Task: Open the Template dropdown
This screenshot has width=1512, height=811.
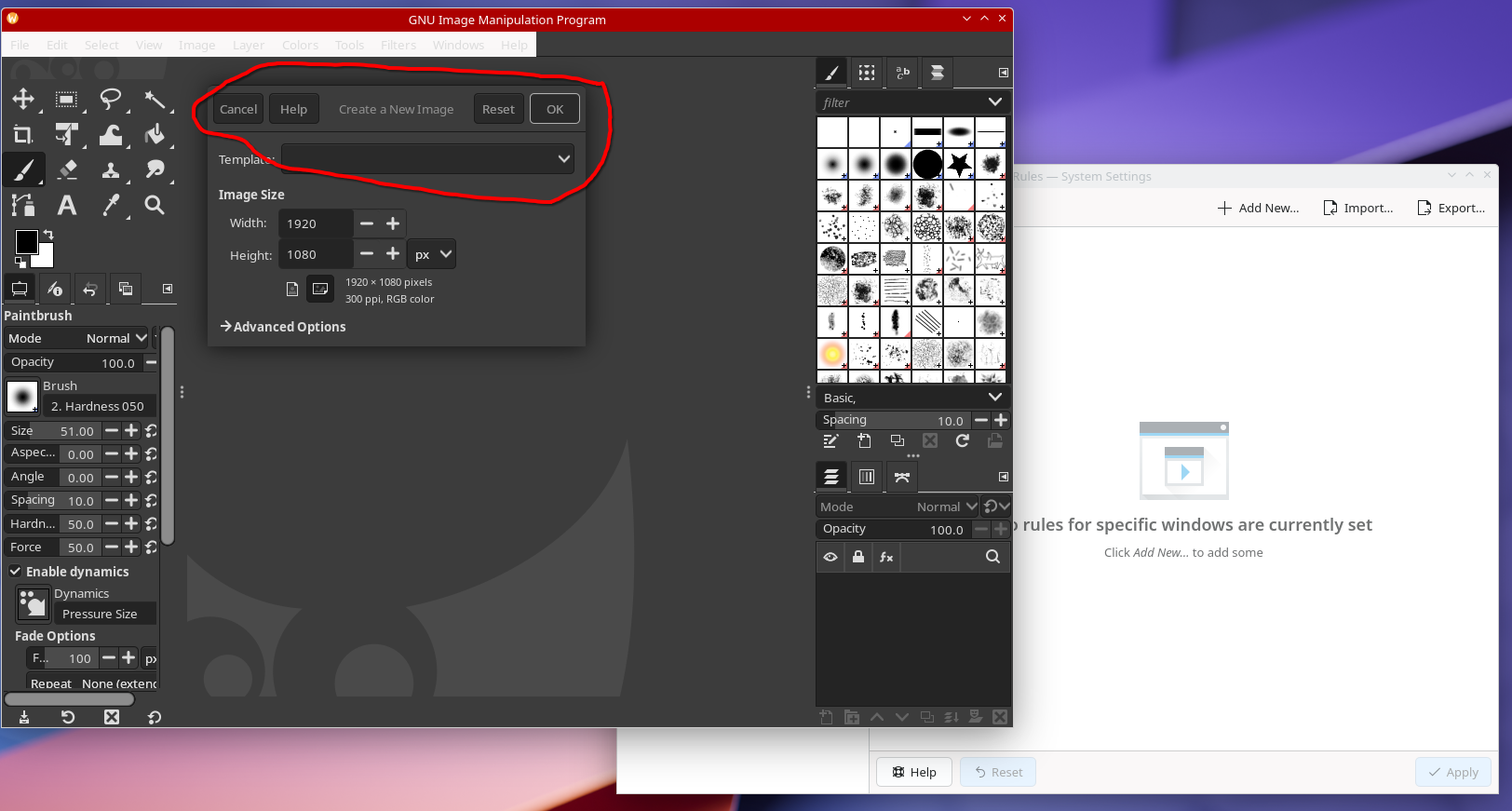Action: 427,159
